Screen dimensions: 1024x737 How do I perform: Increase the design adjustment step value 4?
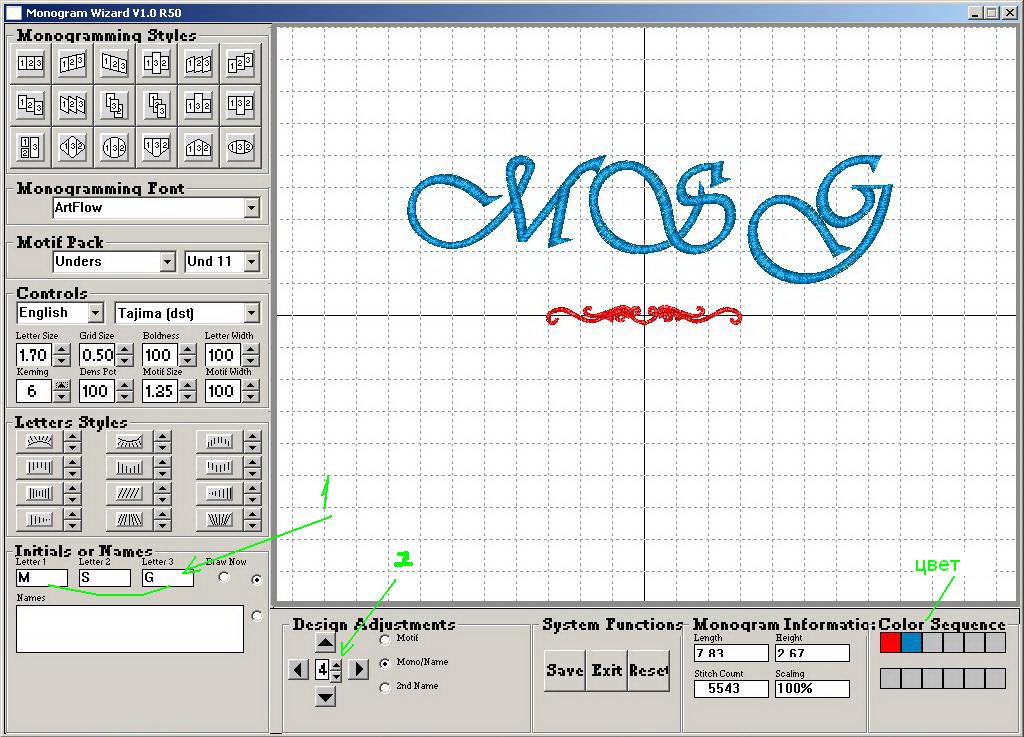[336, 665]
